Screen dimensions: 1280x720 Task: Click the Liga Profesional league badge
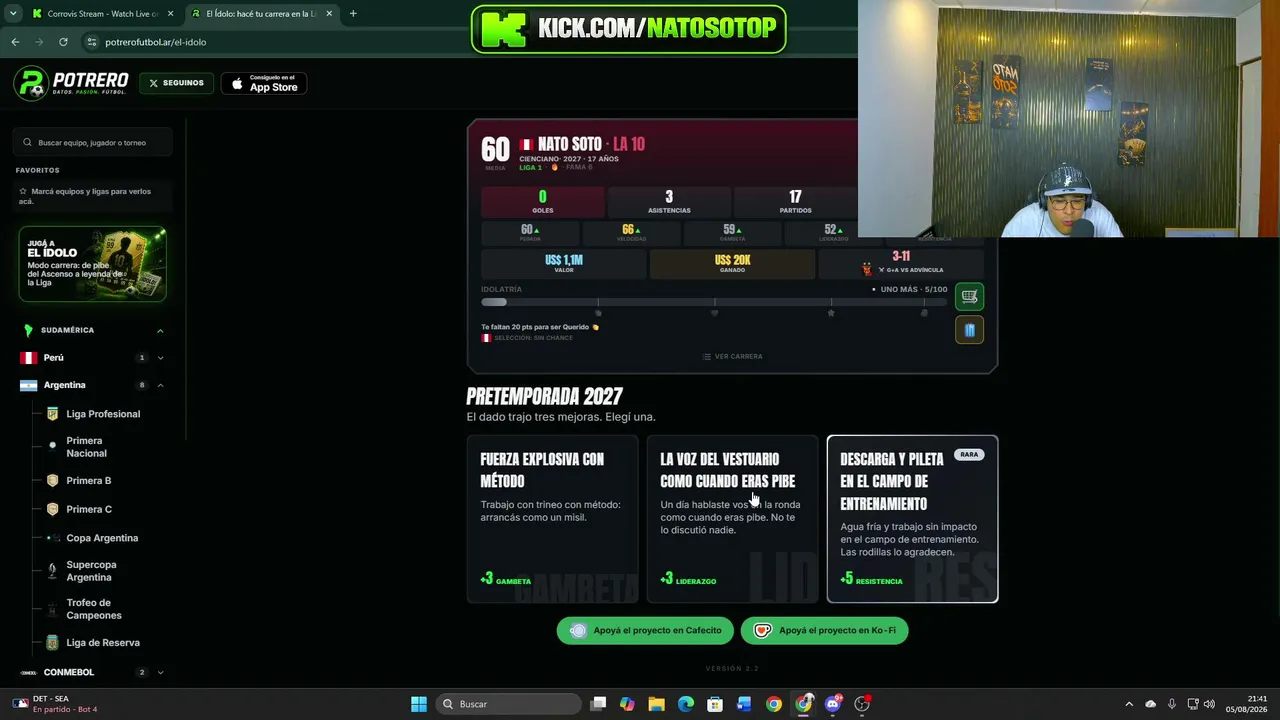52,414
